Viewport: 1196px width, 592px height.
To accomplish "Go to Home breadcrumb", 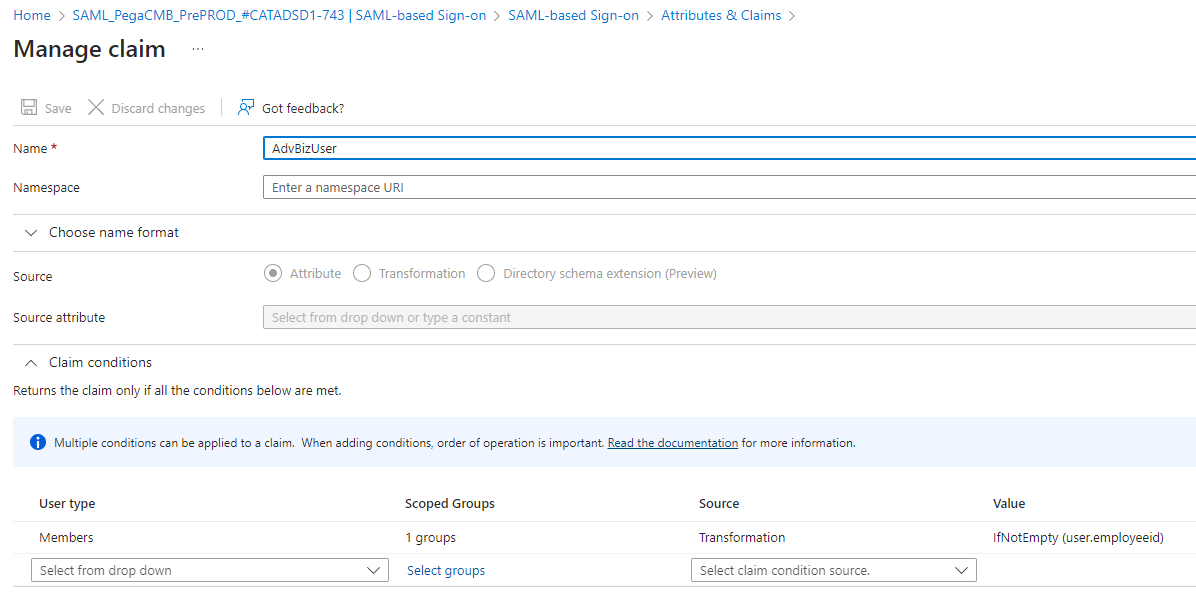I will pos(32,16).
